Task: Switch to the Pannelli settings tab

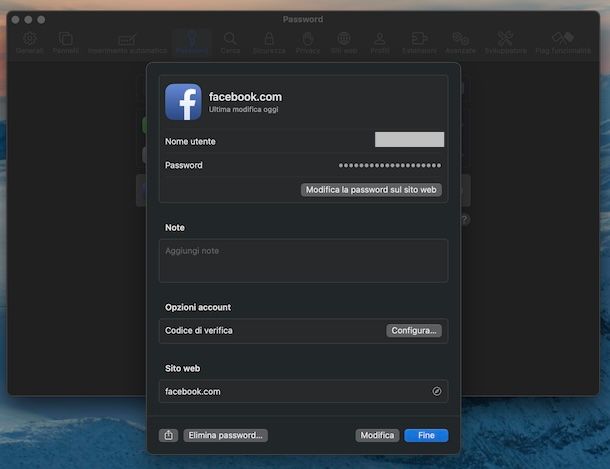Action: (65, 42)
